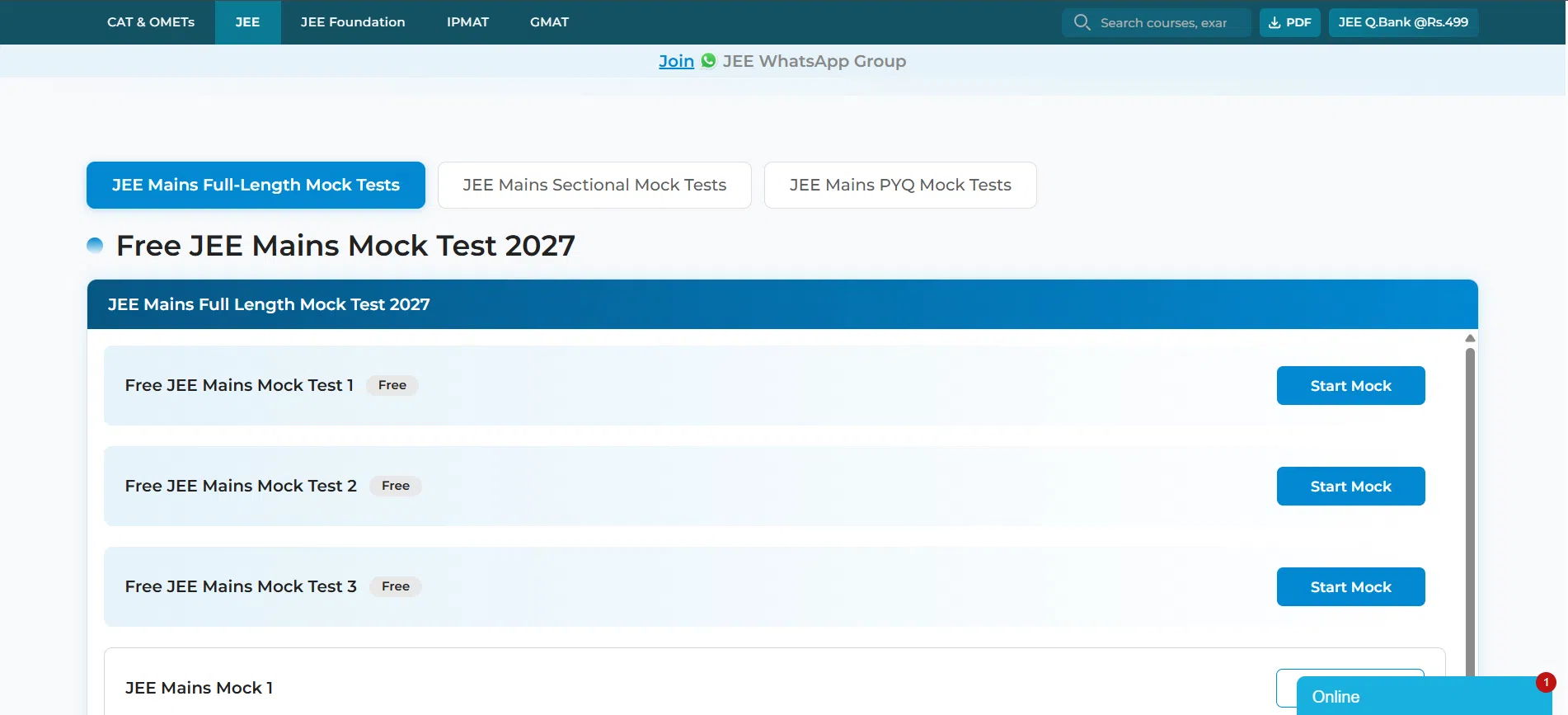The height and width of the screenshot is (715, 1568).
Task: Switch to JEE Mains PYQ Mock Tests tab
Action: pos(900,185)
